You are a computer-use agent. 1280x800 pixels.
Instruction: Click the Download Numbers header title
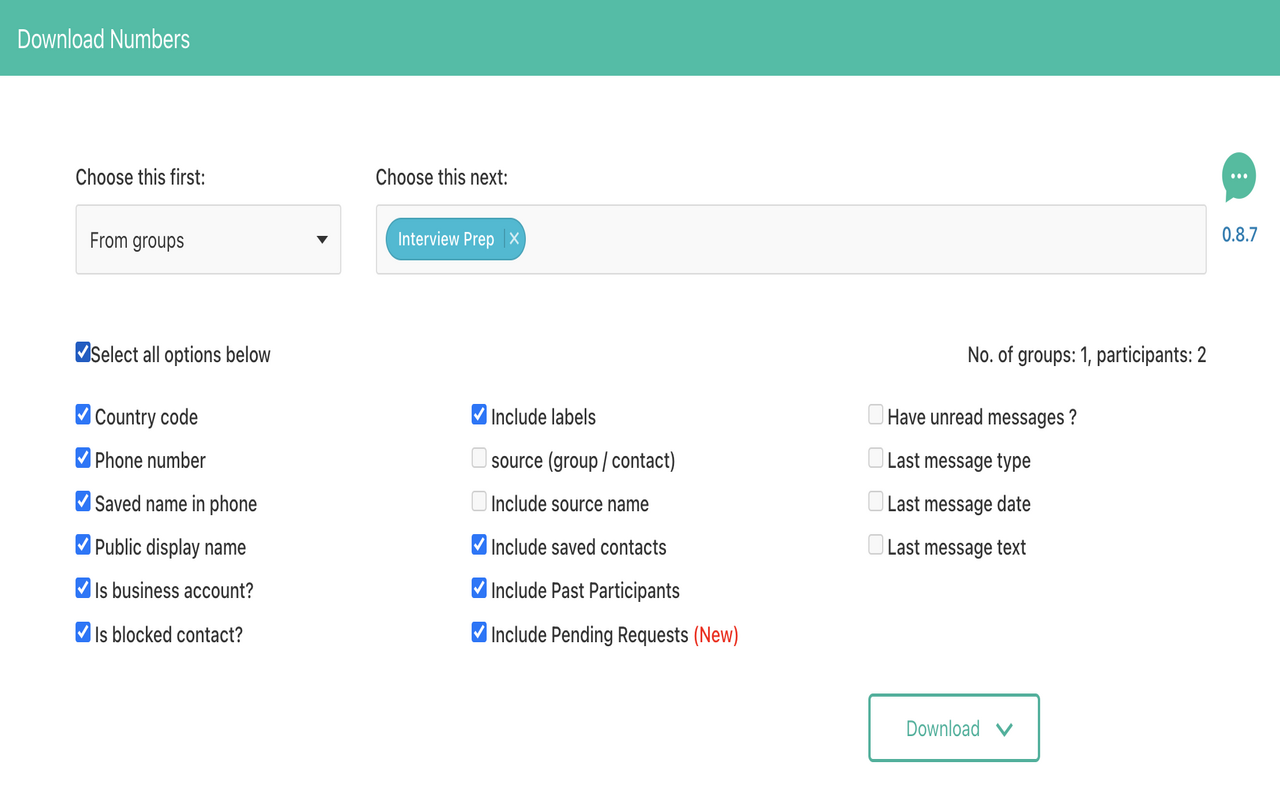104,39
